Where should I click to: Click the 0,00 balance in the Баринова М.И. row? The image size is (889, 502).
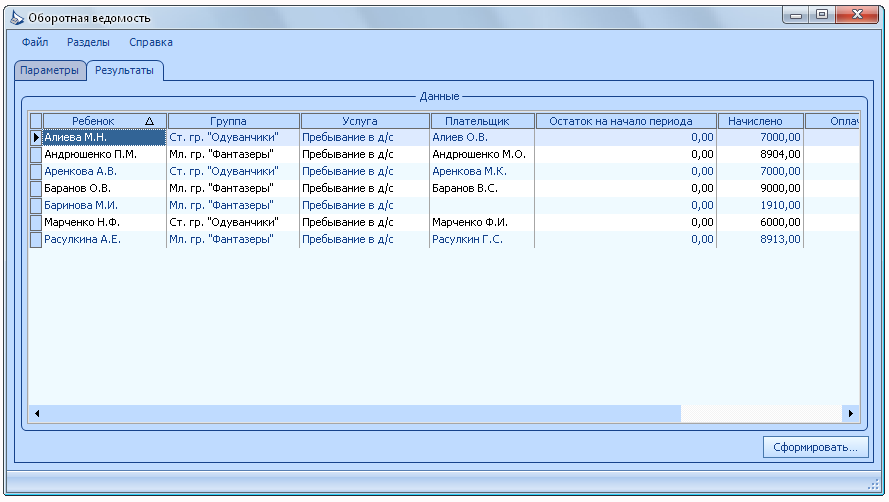(x=626, y=205)
